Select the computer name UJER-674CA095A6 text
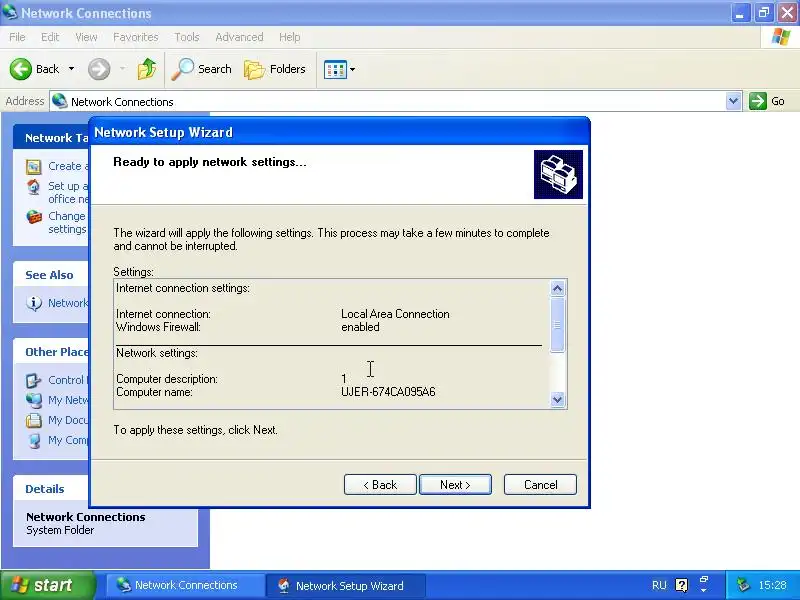Viewport: 800px width, 600px height. pos(388,392)
